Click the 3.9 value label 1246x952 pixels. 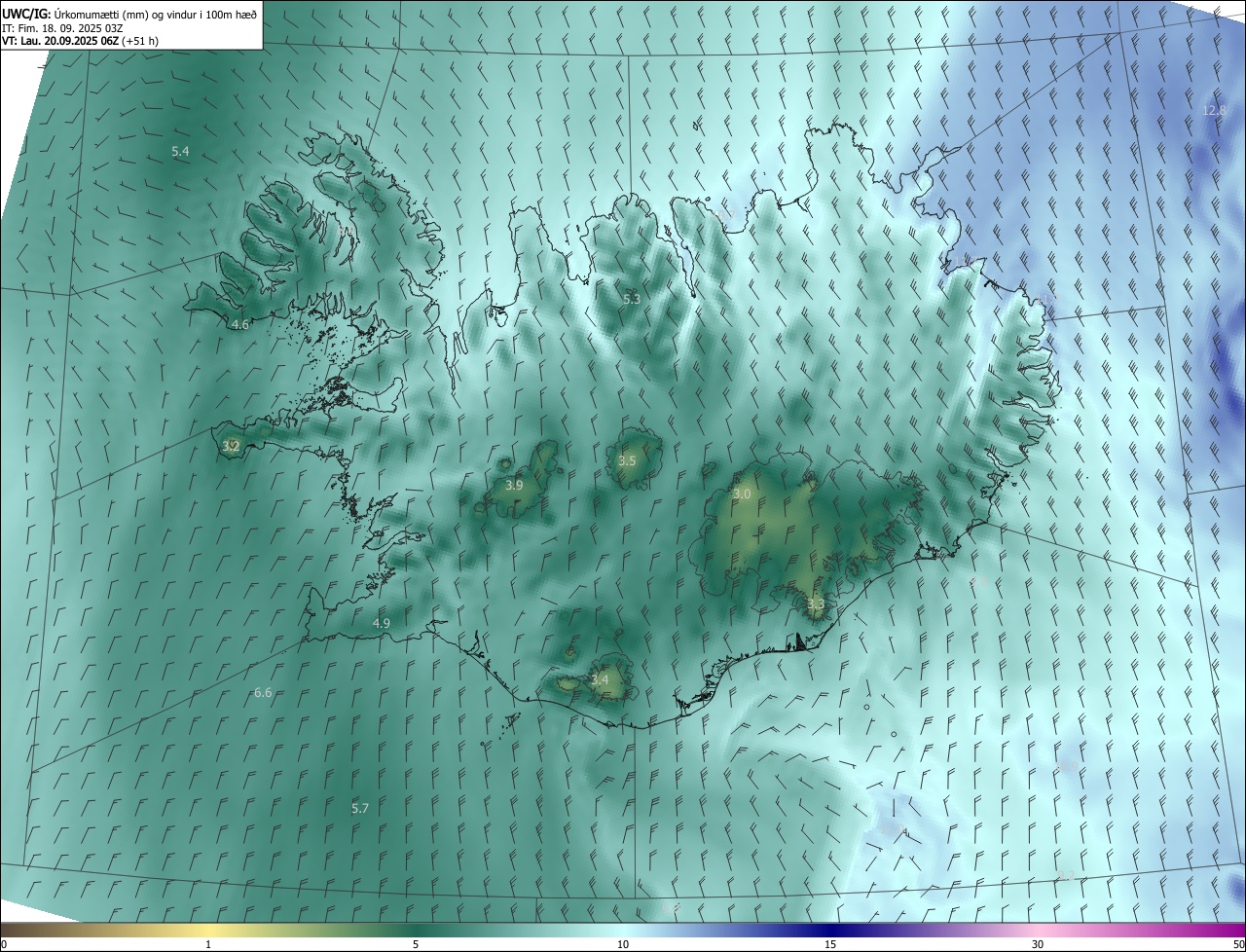[x=514, y=485]
